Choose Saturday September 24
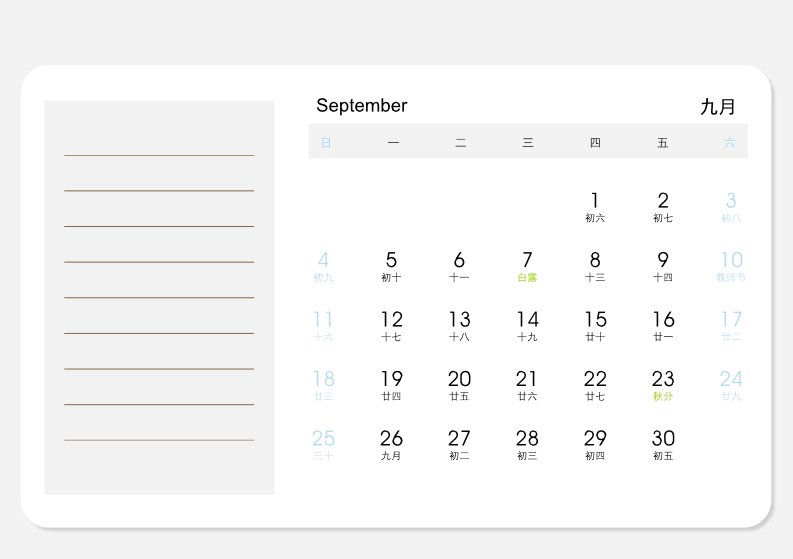 pos(731,385)
